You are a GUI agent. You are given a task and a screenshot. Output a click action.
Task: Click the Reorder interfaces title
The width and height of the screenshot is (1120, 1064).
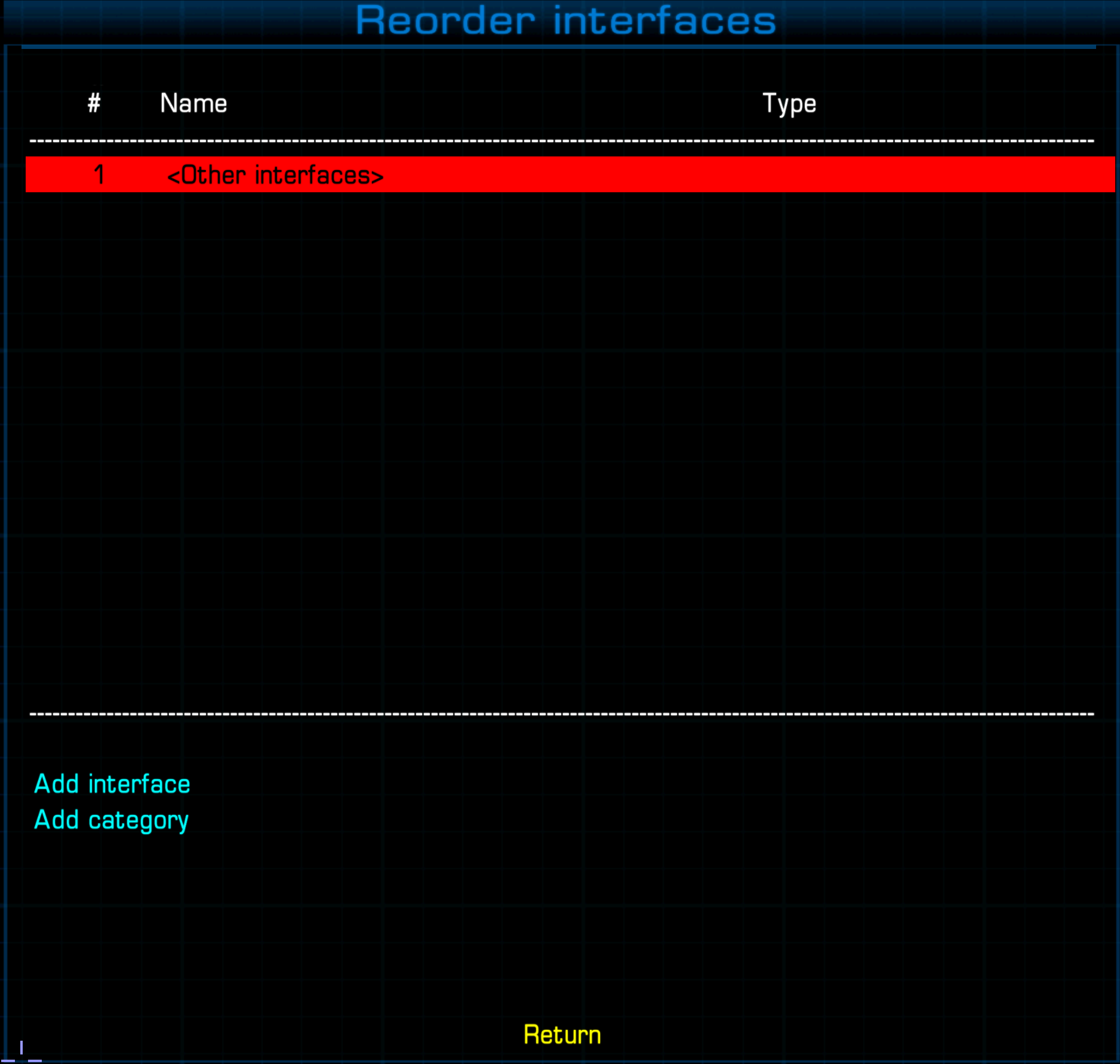point(565,21)
